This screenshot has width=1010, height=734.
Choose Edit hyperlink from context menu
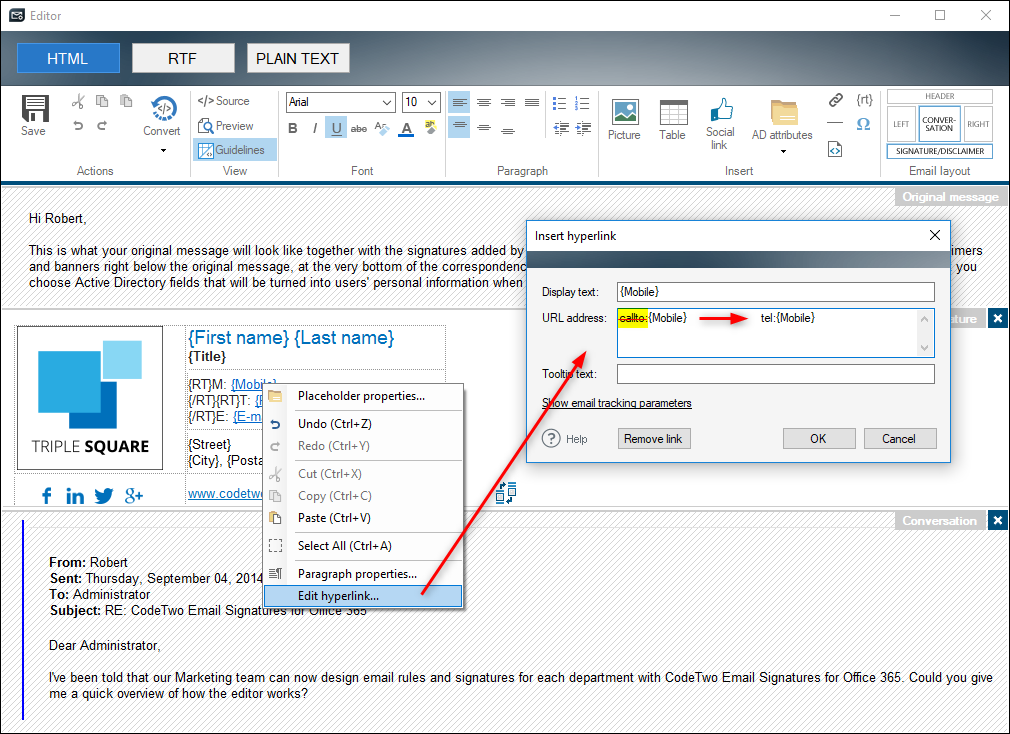click(363, 596)
